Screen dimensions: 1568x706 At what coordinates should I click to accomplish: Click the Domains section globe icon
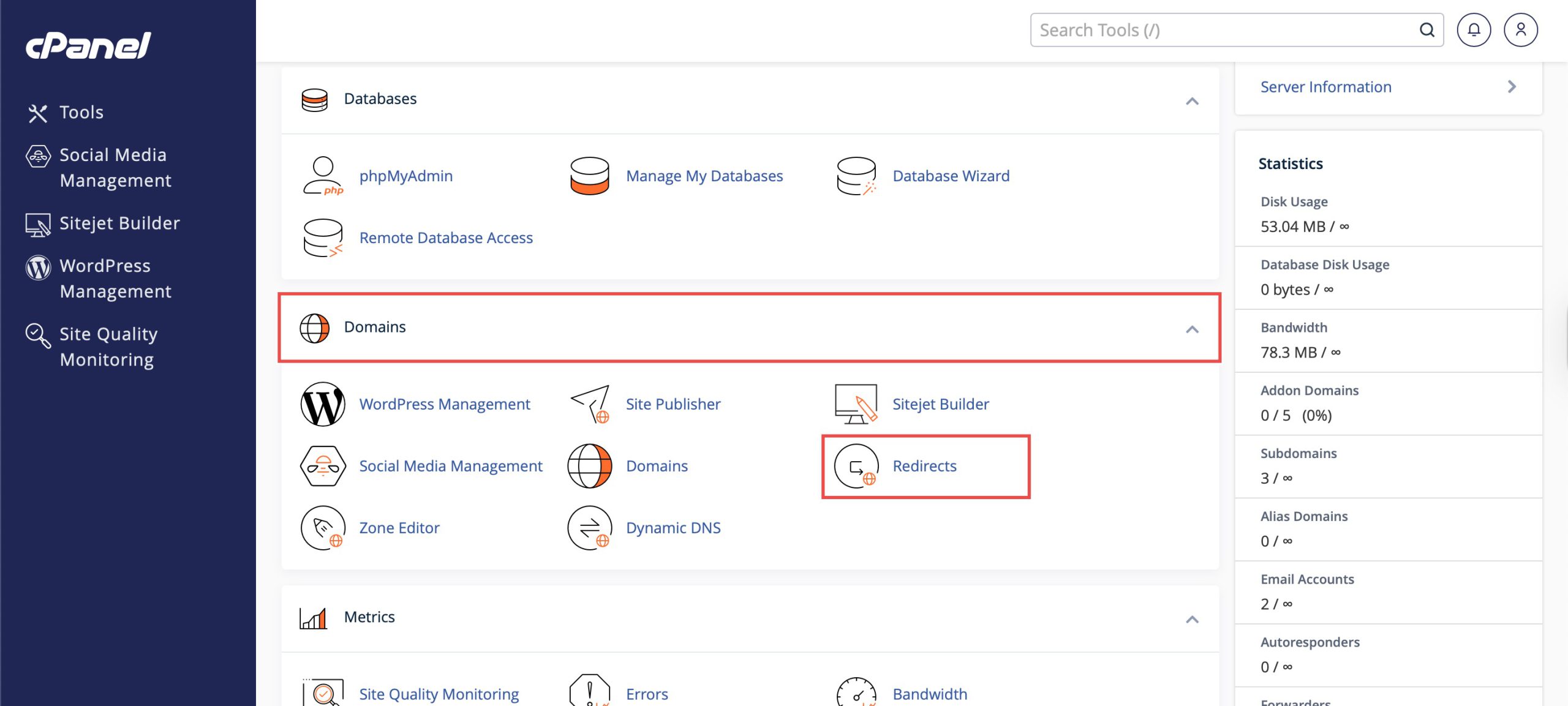coord(315,328)
